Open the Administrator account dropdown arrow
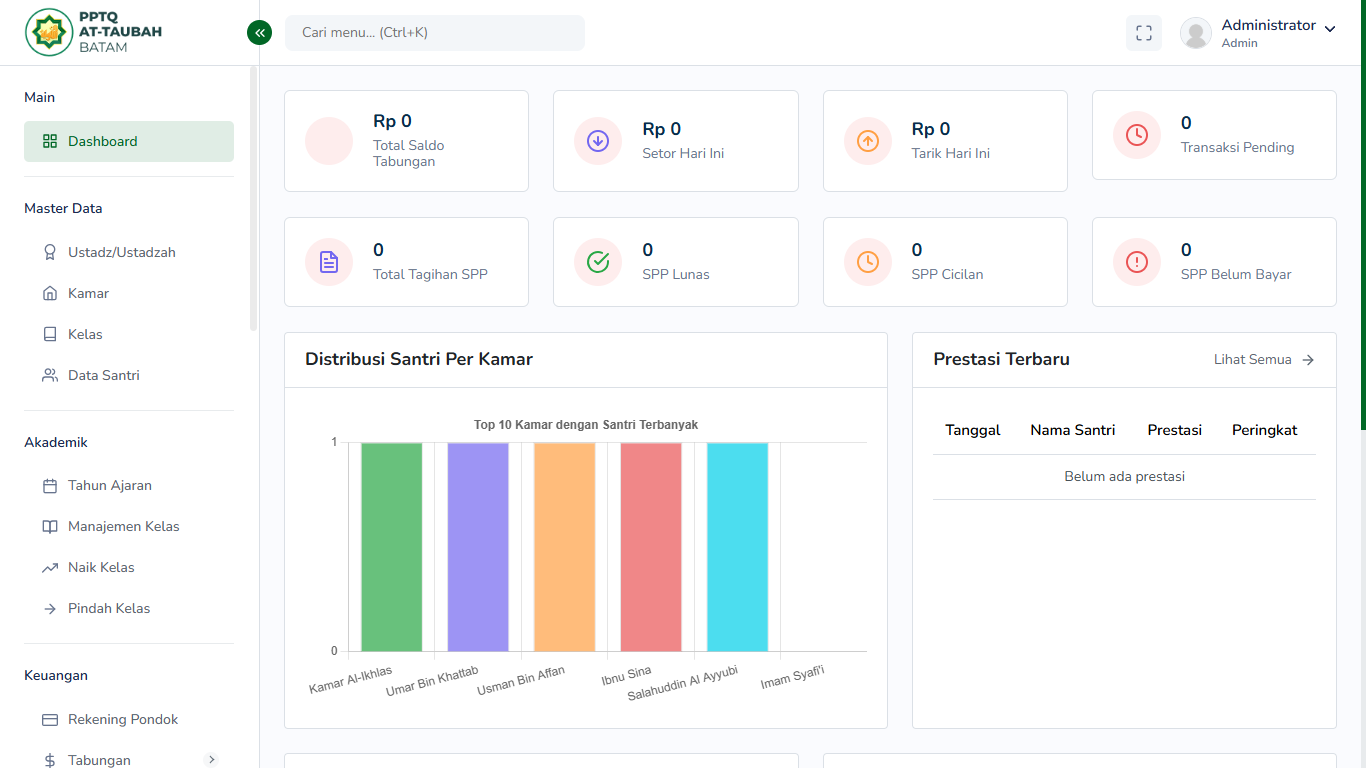This screenshot has height=768, width=1366. point(1330,29)
